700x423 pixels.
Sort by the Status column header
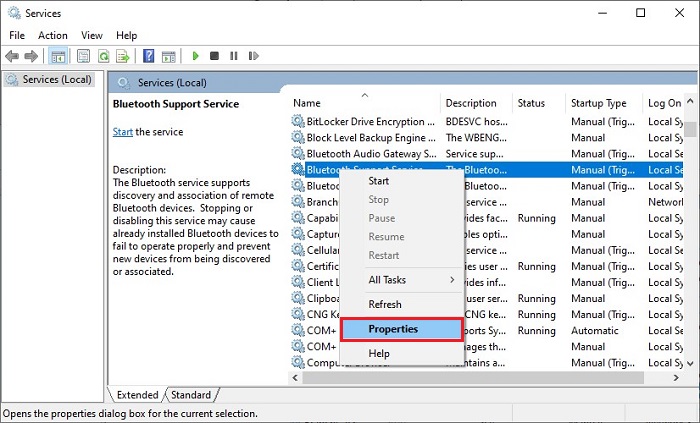(x=538, y=103)
